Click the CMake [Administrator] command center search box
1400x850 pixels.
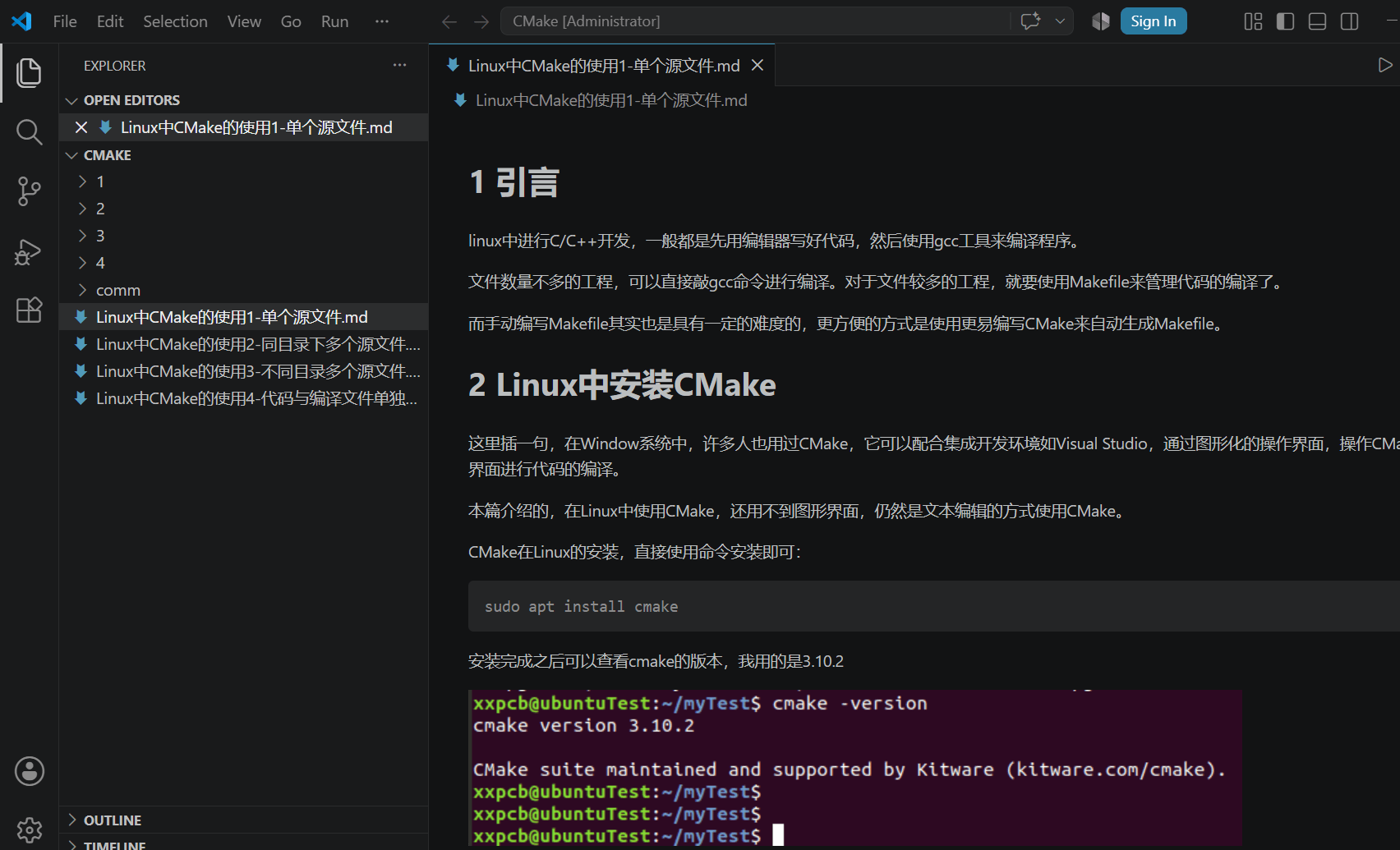coord(755,21)
